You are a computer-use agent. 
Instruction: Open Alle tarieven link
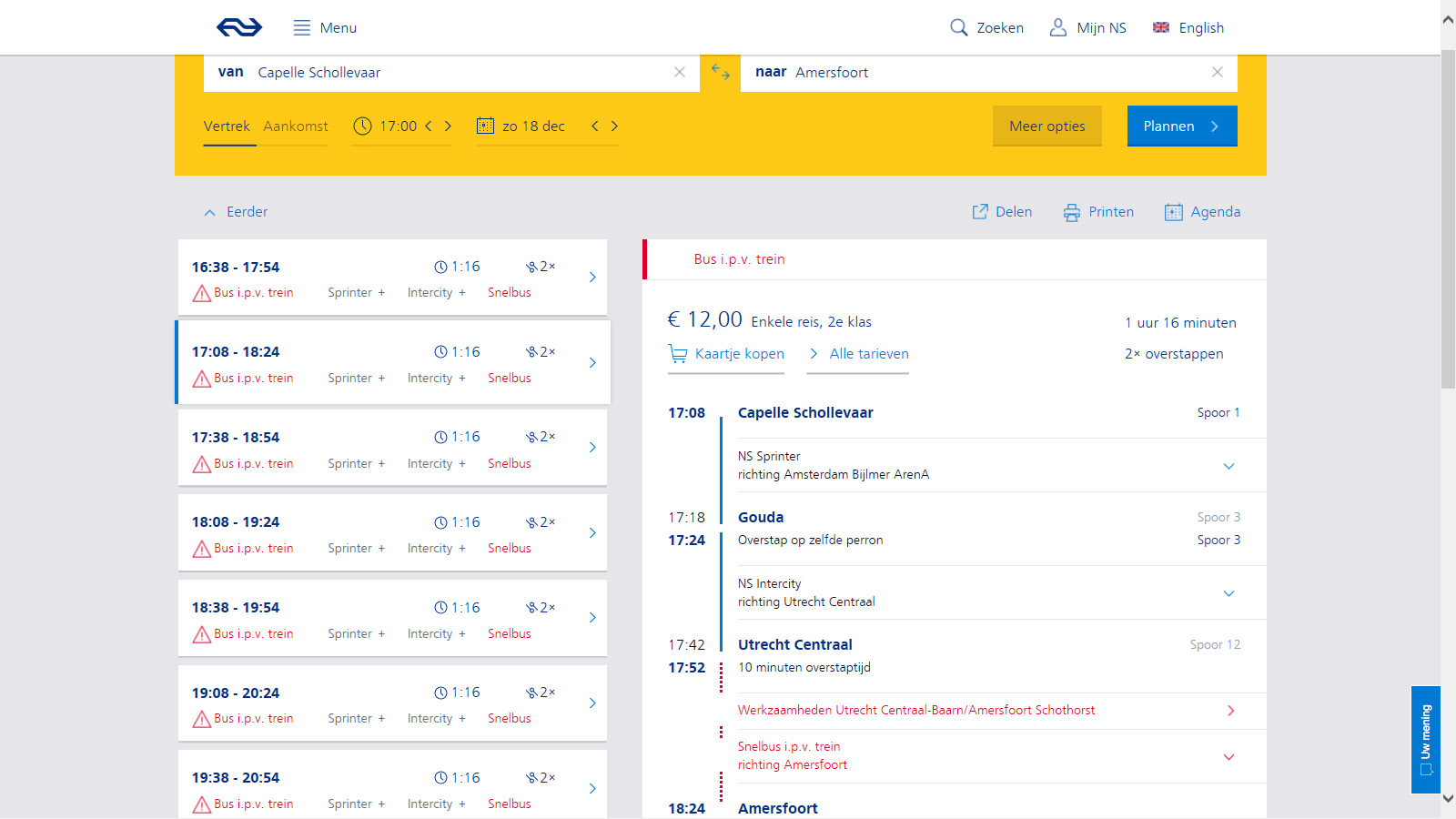858,354
